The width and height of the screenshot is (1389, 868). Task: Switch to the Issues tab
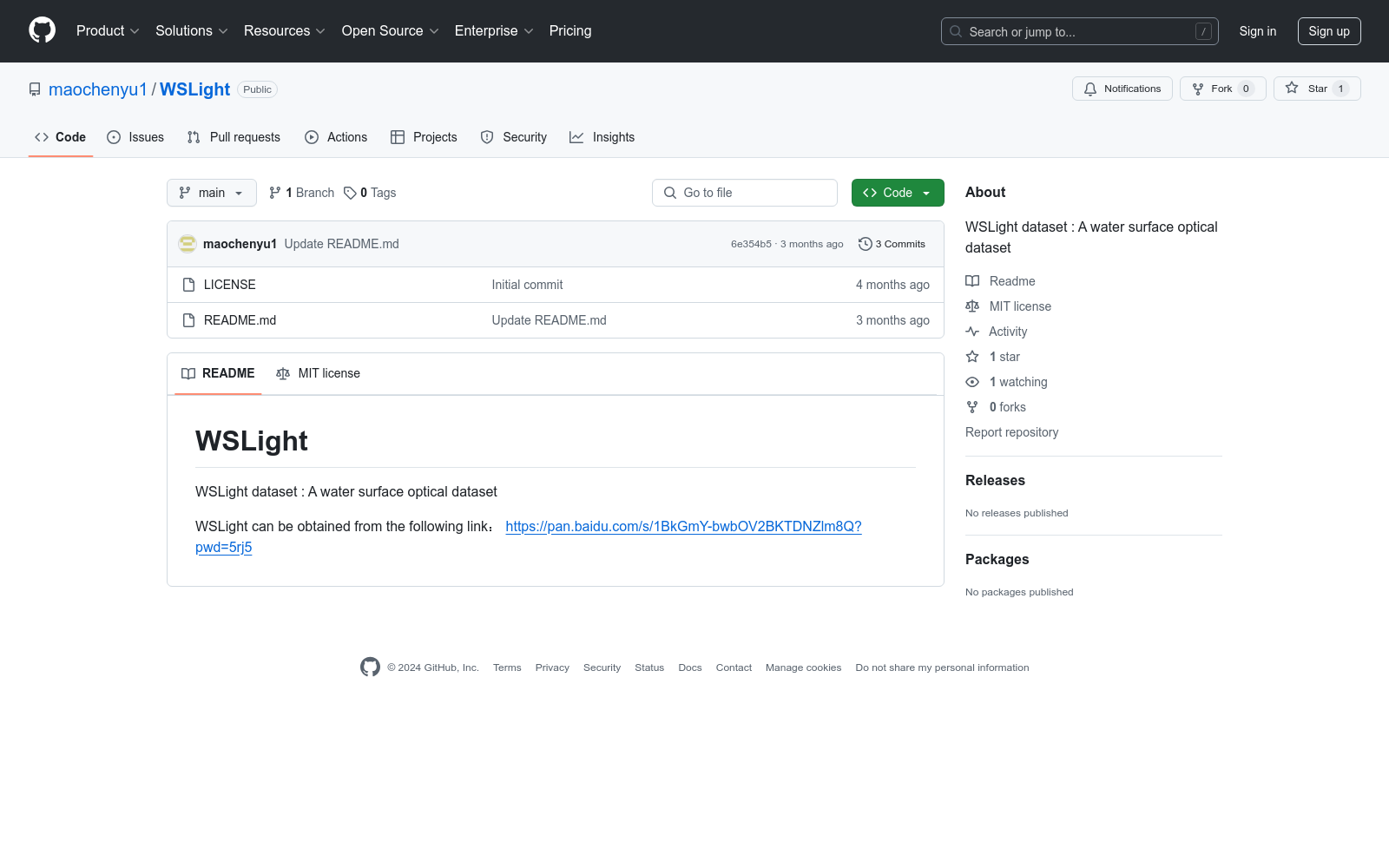(135, 137)
